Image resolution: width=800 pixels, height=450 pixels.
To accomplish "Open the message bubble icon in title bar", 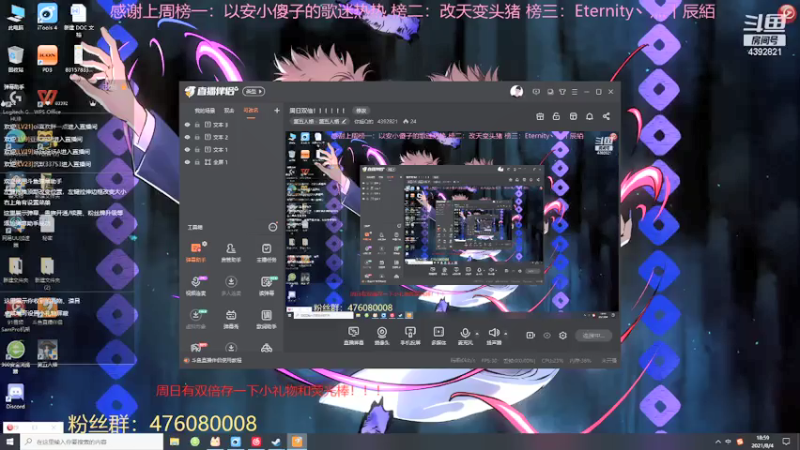I will click(536, 92).
